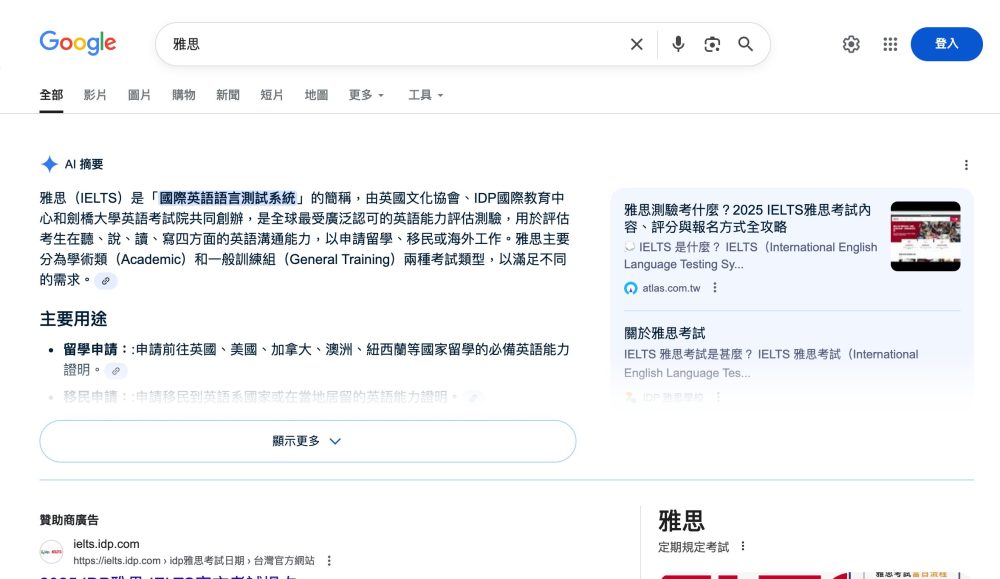Expand the AI summary with 顯示更多
The image size is (1000, 579).
click(307, 441)
